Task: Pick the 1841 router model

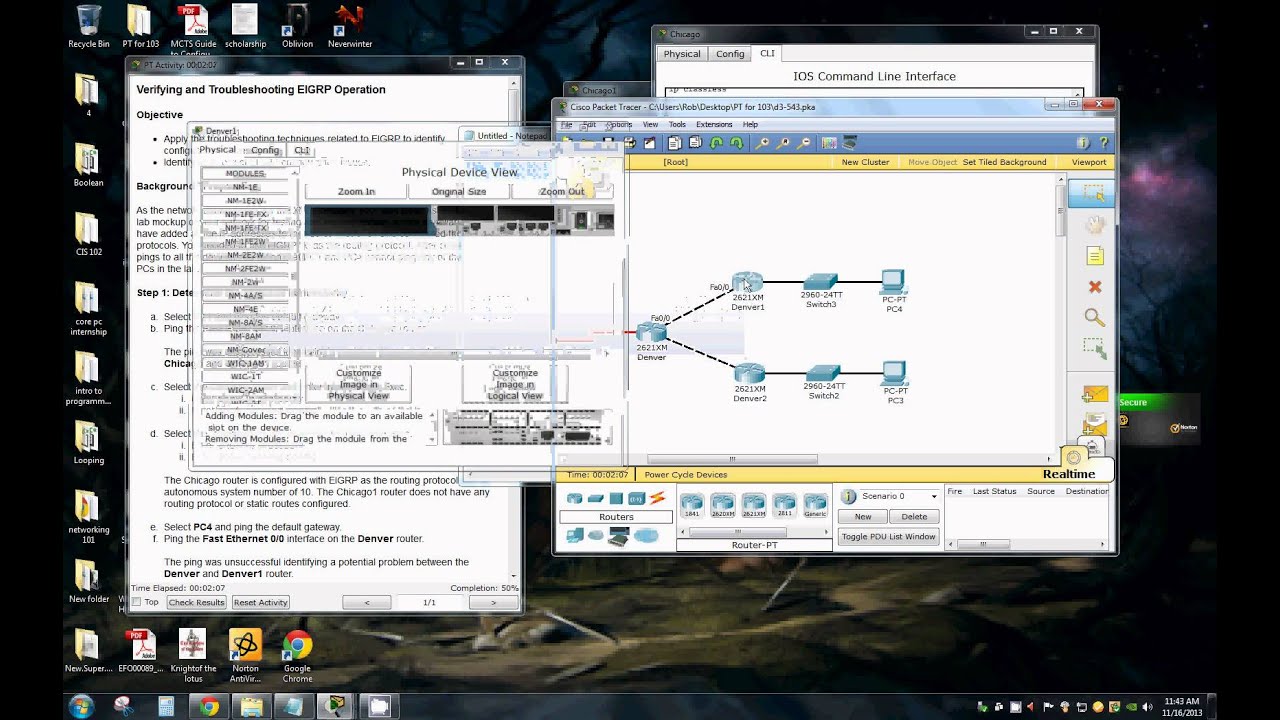Action: click(691, 505)
